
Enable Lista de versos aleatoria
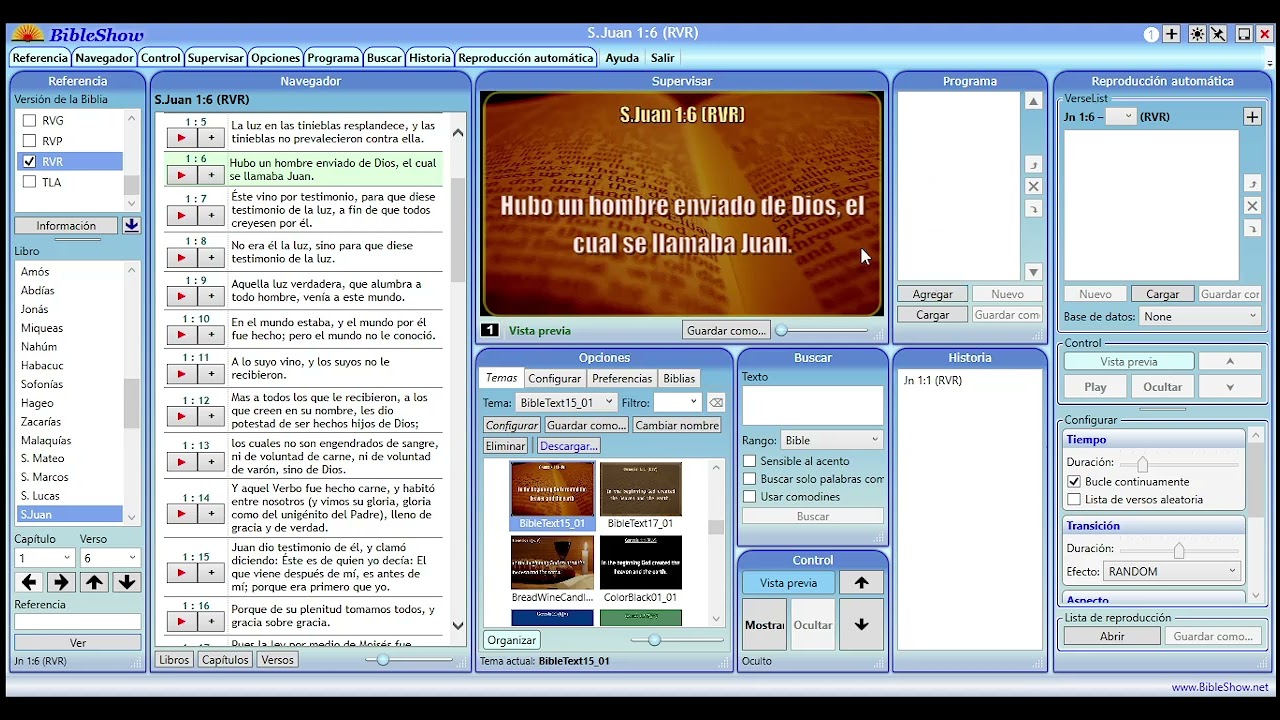coord(1074,499)
